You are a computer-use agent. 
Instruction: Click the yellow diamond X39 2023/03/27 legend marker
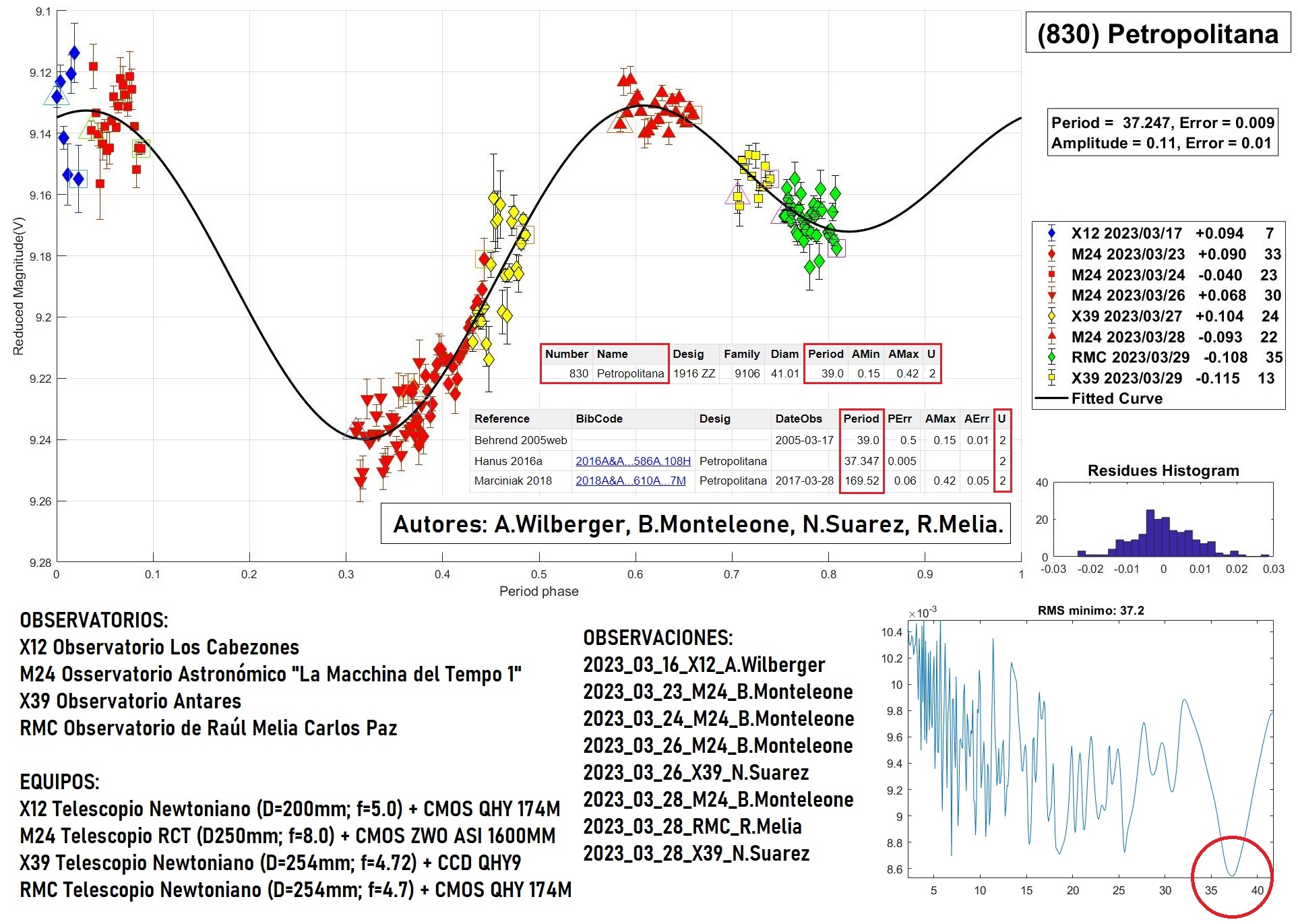[x=1051, y=316]
